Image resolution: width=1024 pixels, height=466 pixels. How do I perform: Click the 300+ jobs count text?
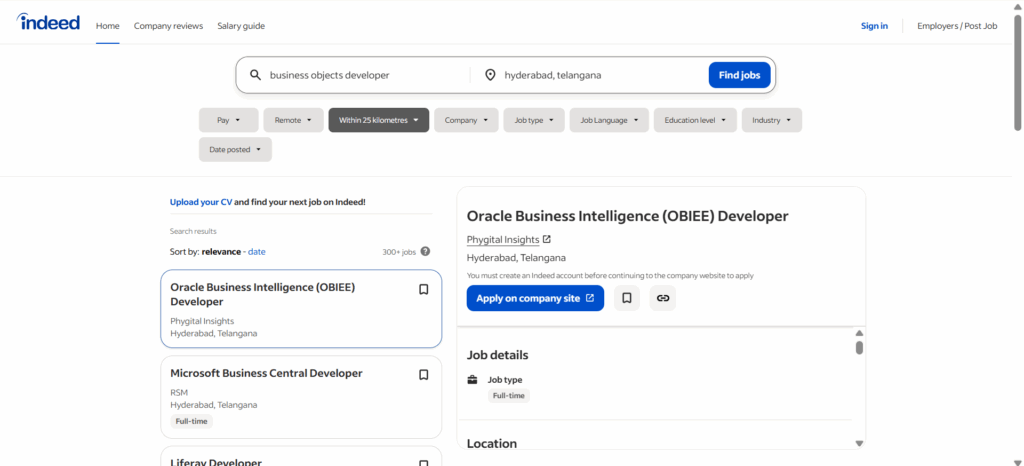pyautogui.click(x=399, y=252)
